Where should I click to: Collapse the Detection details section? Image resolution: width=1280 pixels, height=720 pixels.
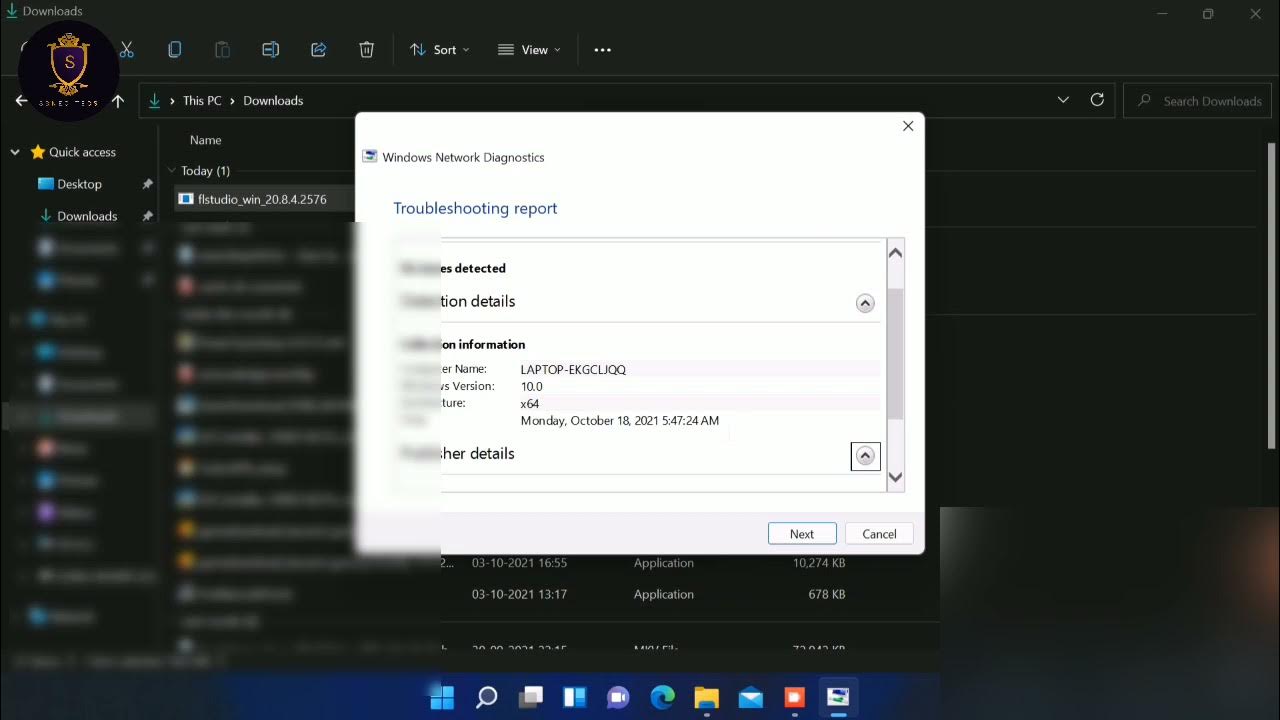point(865,303)
